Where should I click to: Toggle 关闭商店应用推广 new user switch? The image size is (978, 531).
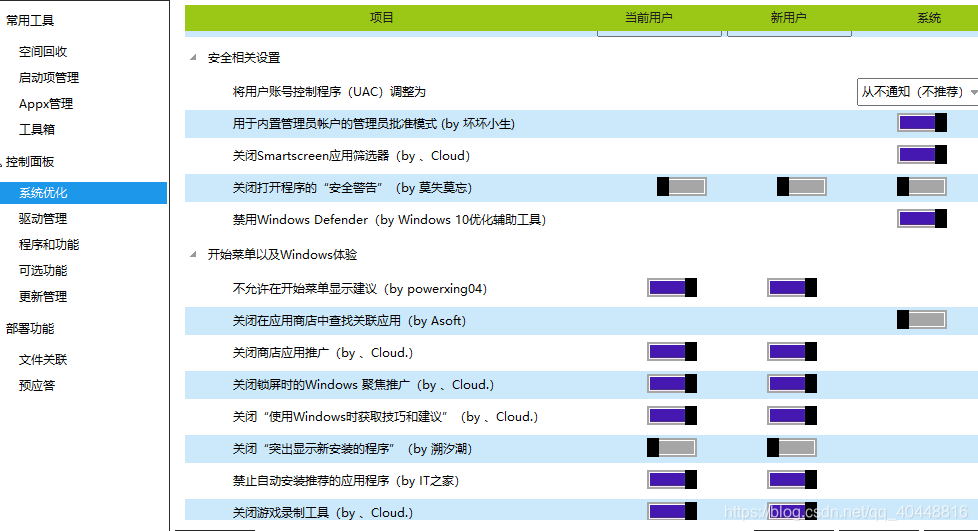click(792, 352)
